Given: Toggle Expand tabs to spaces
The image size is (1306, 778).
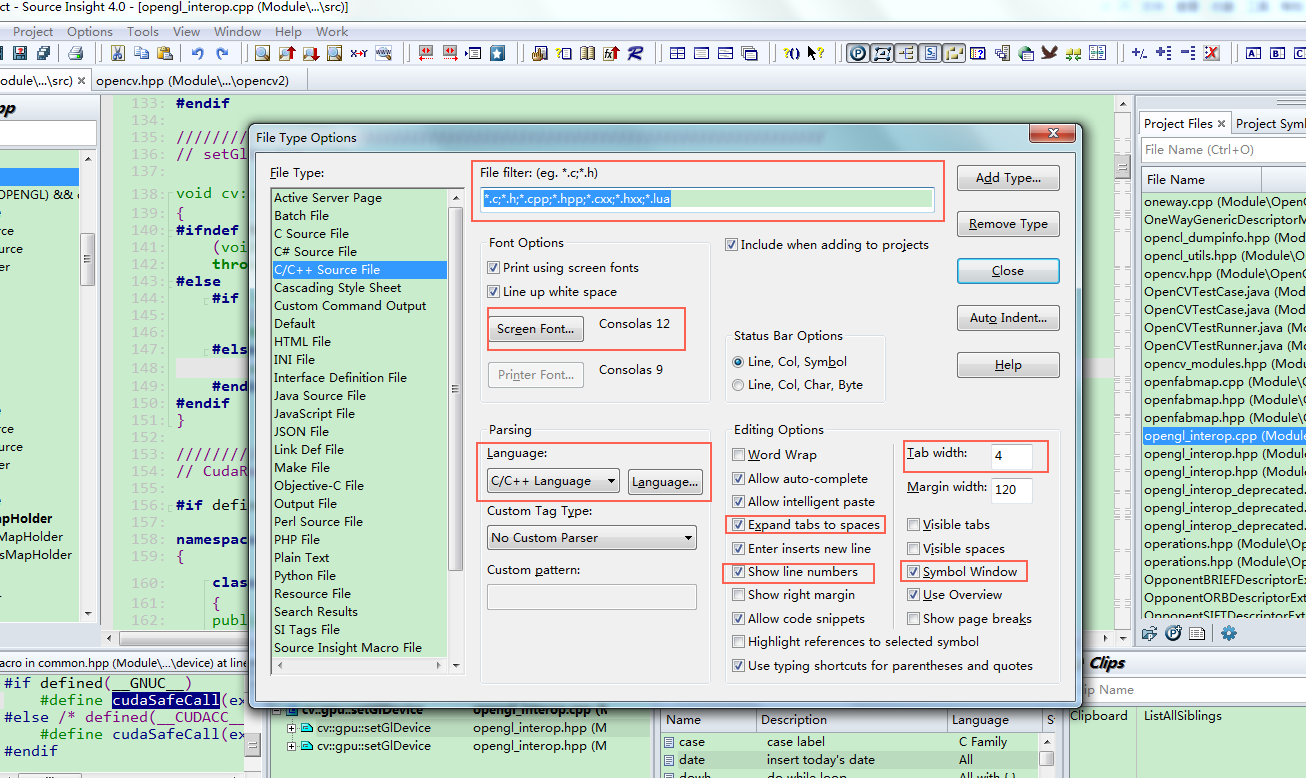Looking at the screenshot, I should coord(739,525).
